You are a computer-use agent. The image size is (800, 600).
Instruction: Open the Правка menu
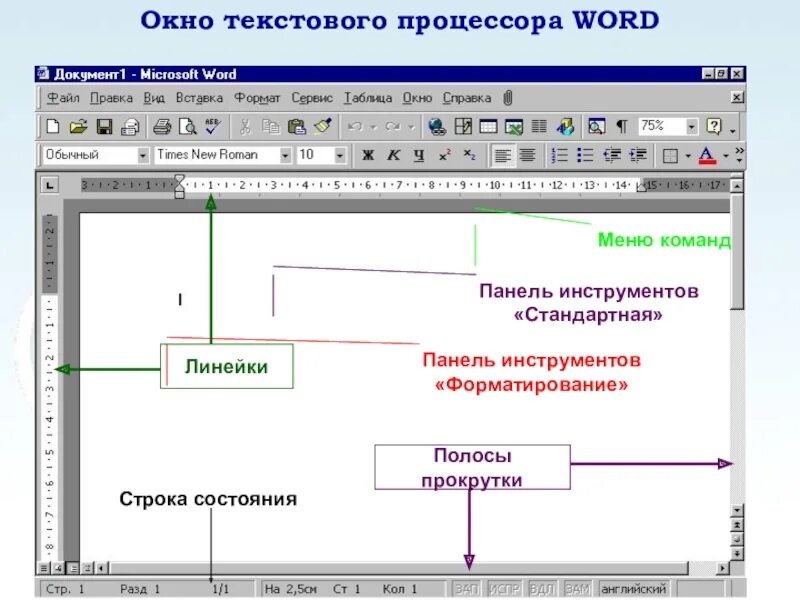(111, 98)
